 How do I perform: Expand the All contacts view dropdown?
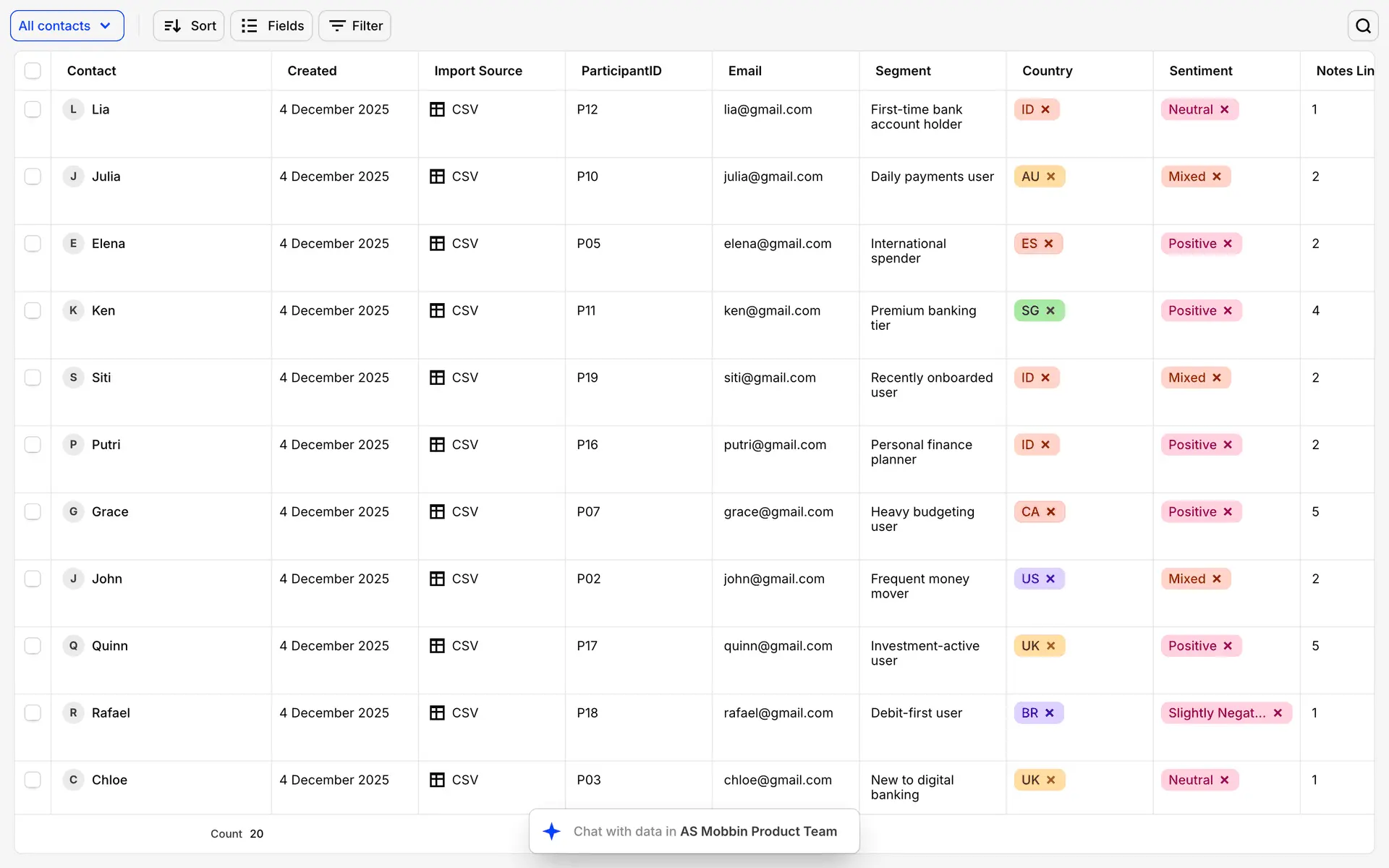click(x=67, y=26)
